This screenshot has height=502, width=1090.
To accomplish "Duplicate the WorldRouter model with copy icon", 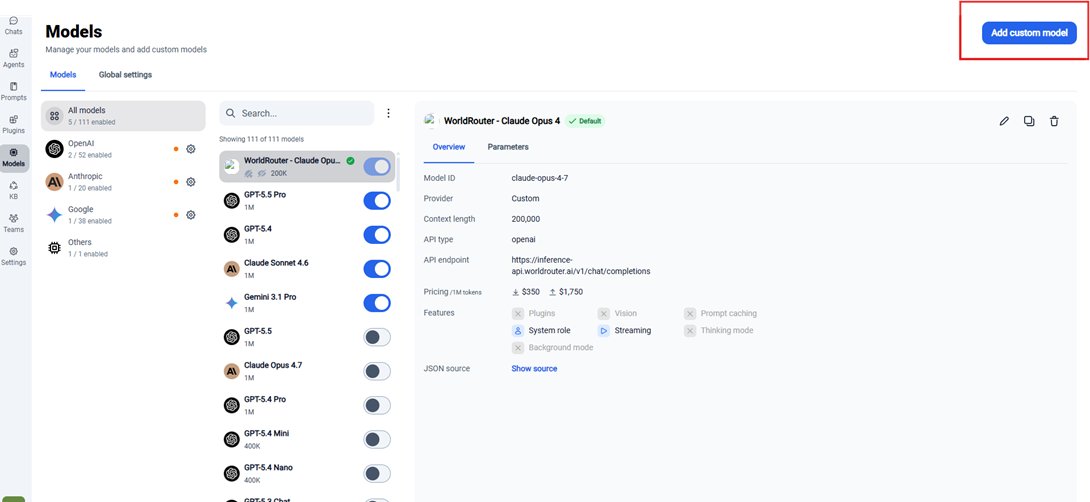I will pos(1029,121).
